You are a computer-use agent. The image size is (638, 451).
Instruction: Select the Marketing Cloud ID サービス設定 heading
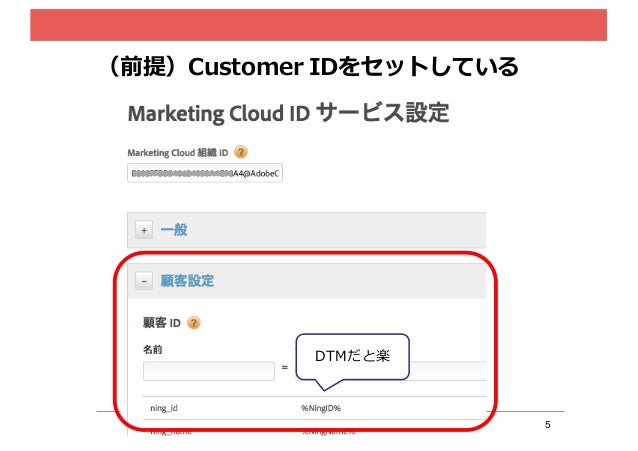[x=288, y=113]
